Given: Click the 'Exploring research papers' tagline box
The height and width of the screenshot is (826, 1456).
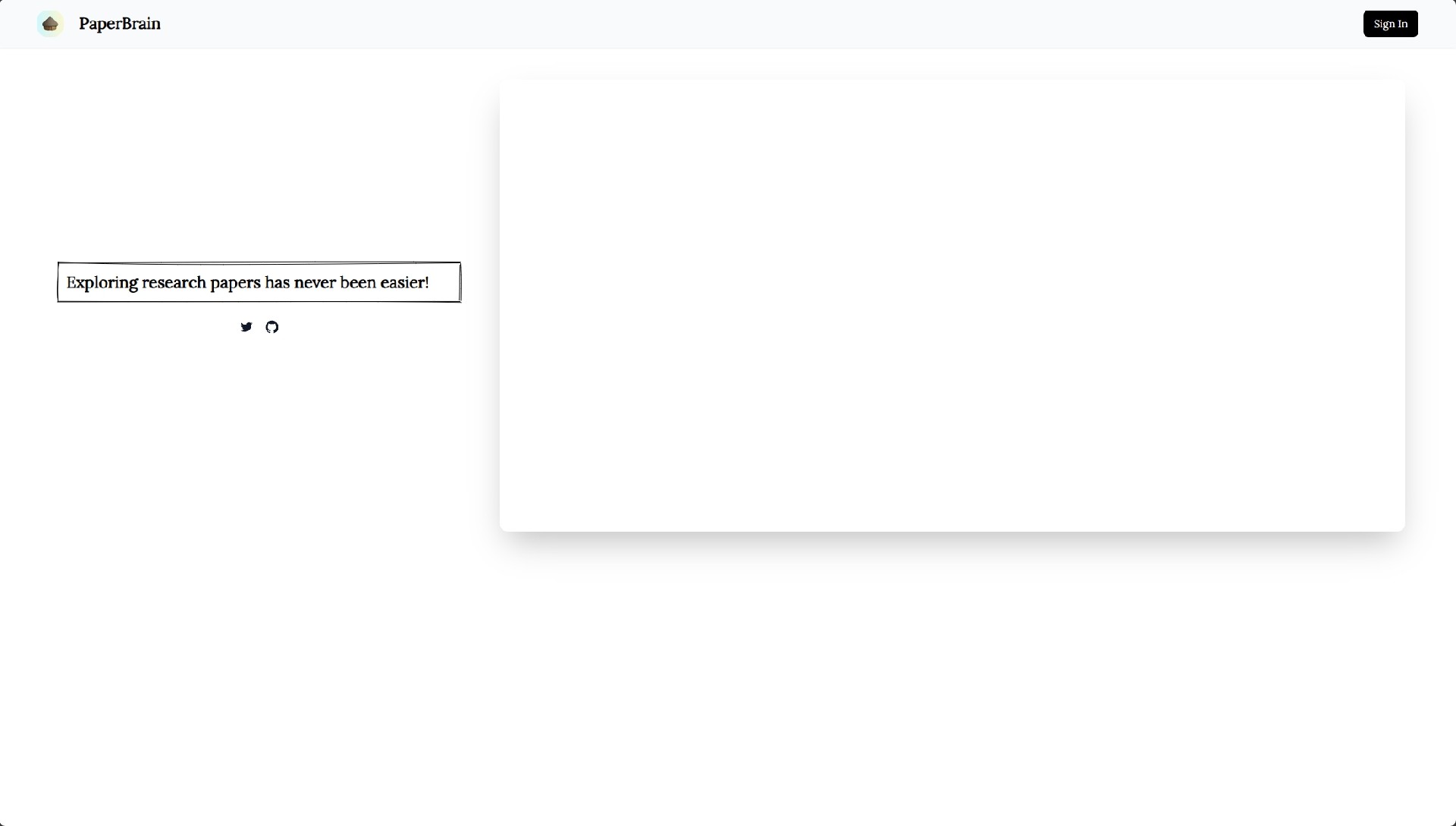Looking at the screenshot, I should click(x=259, y=282).
